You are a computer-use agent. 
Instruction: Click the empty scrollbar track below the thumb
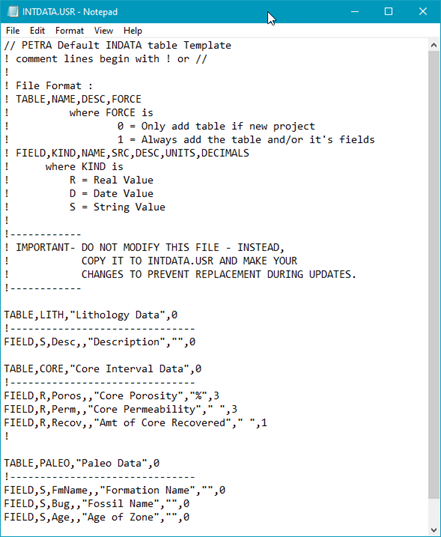[433, 512]
